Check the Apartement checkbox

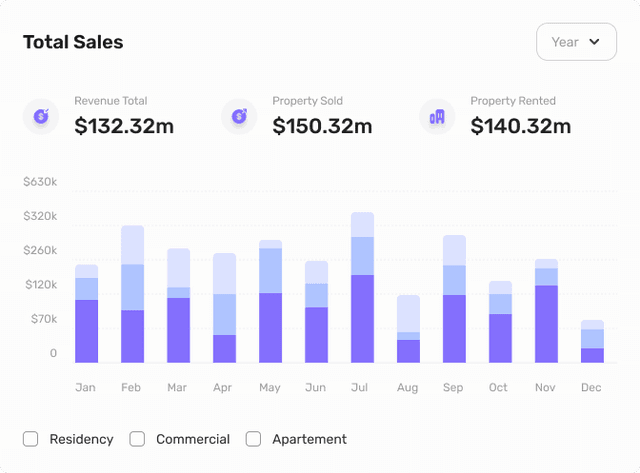click(x=254, y=439)
